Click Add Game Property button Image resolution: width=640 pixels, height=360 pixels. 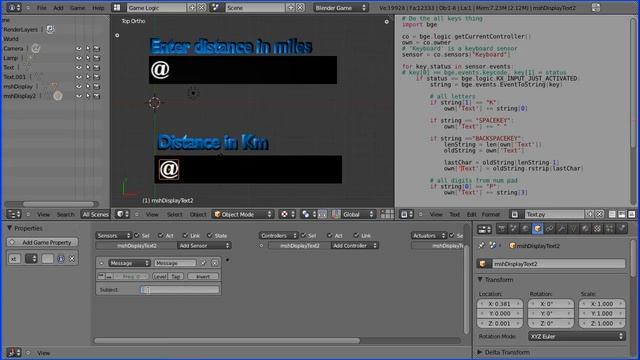(42, 242)
